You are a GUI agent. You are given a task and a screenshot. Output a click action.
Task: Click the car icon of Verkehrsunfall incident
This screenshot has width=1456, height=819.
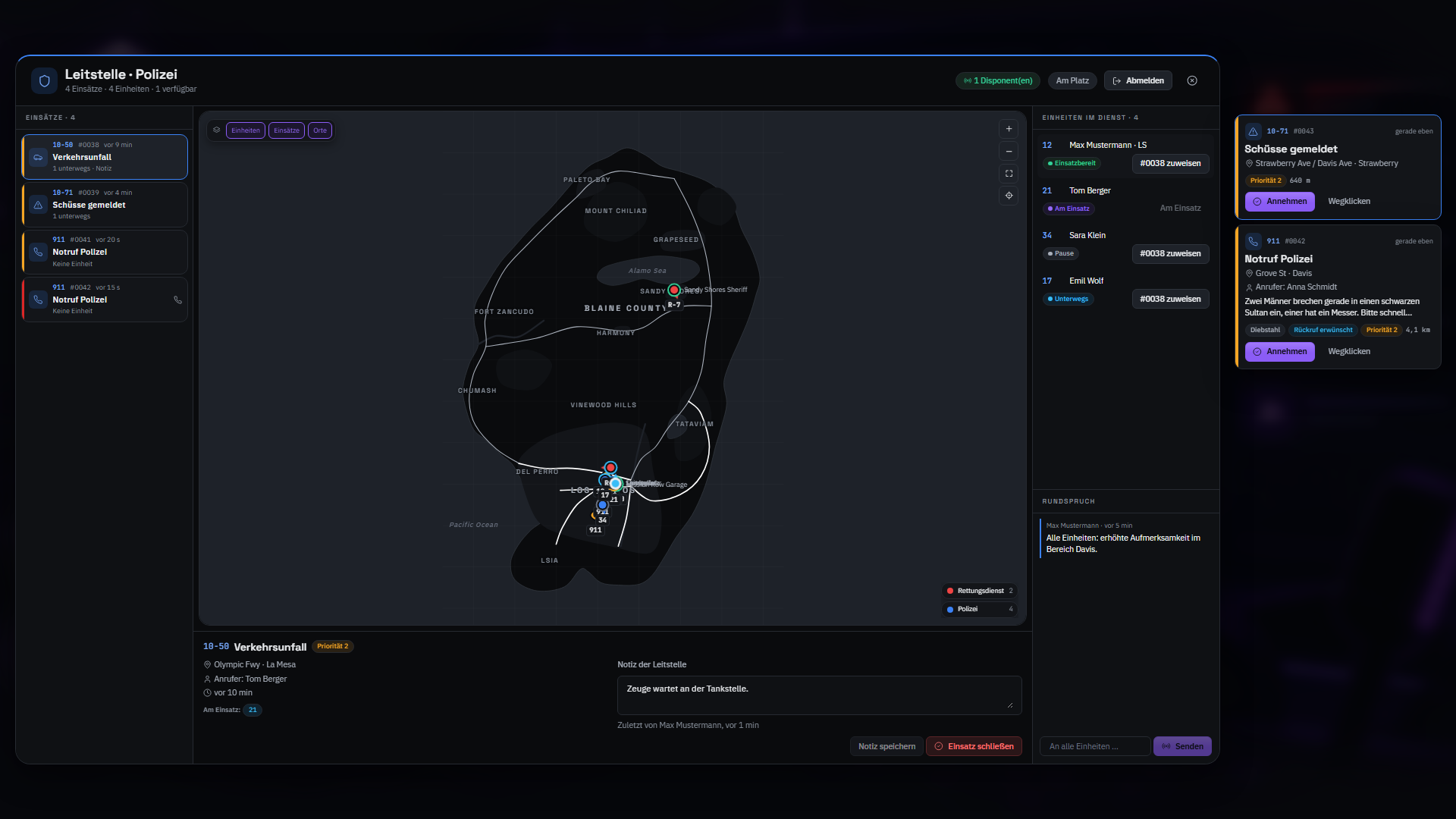(x=38, y=157)
